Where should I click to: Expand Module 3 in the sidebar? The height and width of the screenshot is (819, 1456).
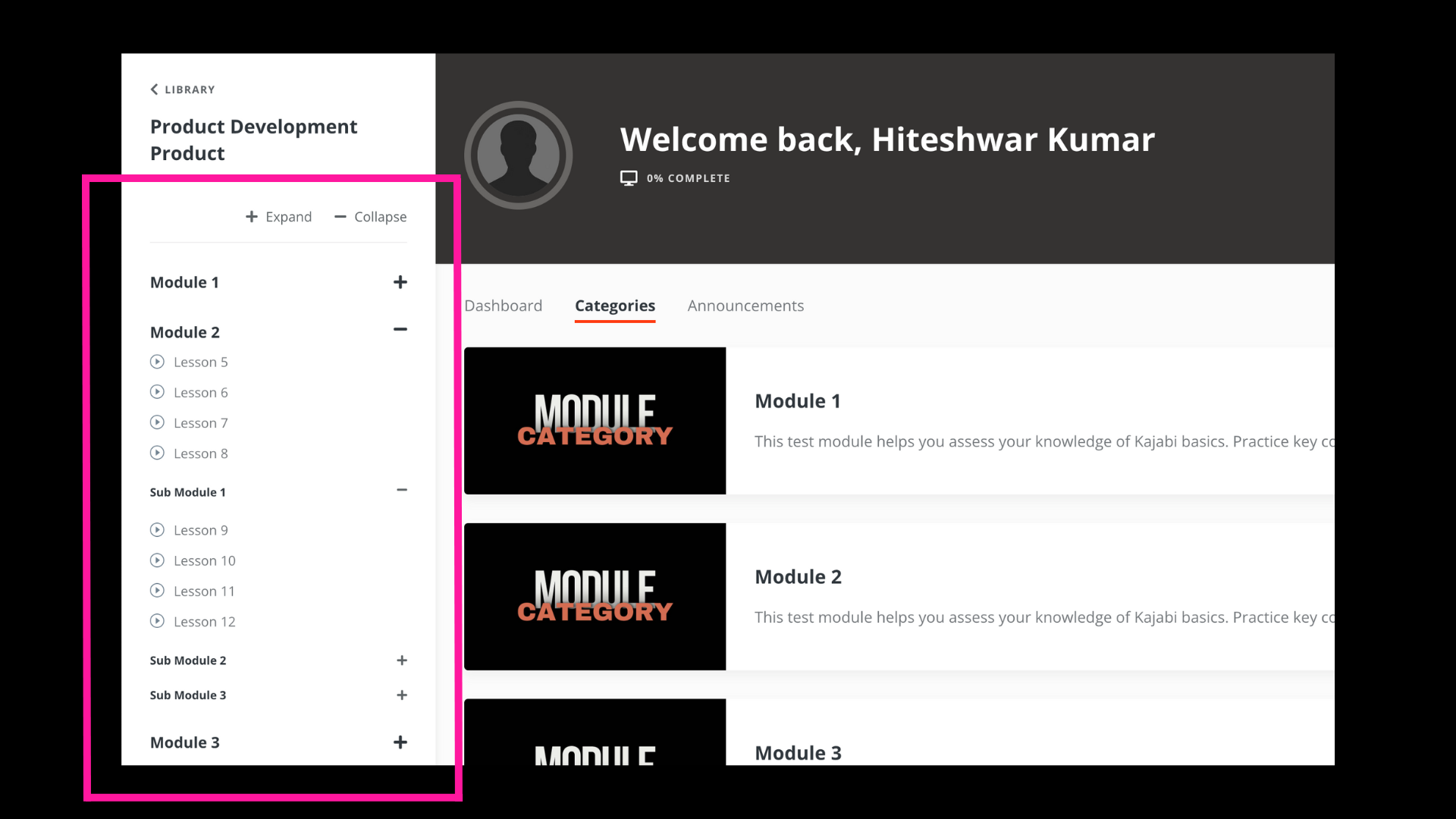point(400,742)
